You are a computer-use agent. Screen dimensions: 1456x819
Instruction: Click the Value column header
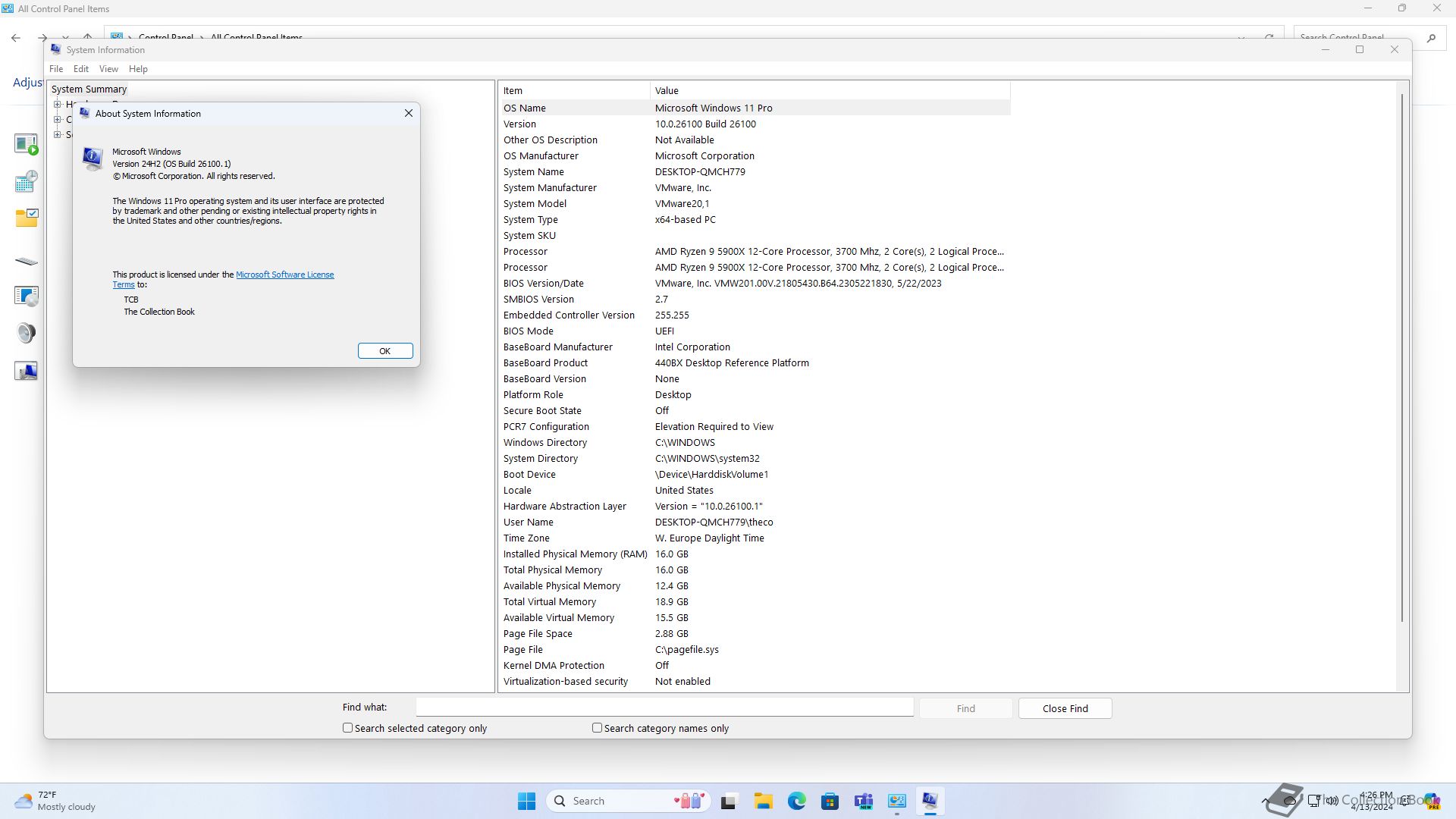pyautogui.click(x=830, y=90)
